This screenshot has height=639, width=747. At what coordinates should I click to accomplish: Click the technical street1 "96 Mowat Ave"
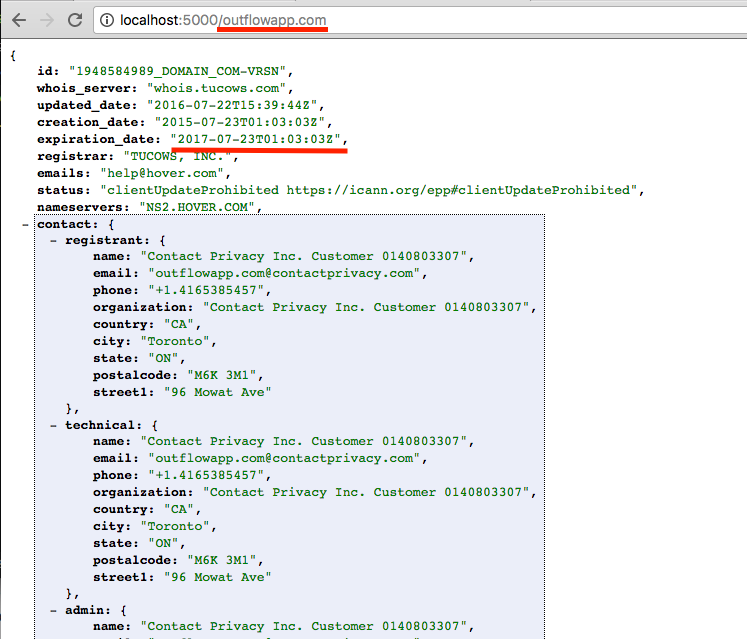pos(218,578)
